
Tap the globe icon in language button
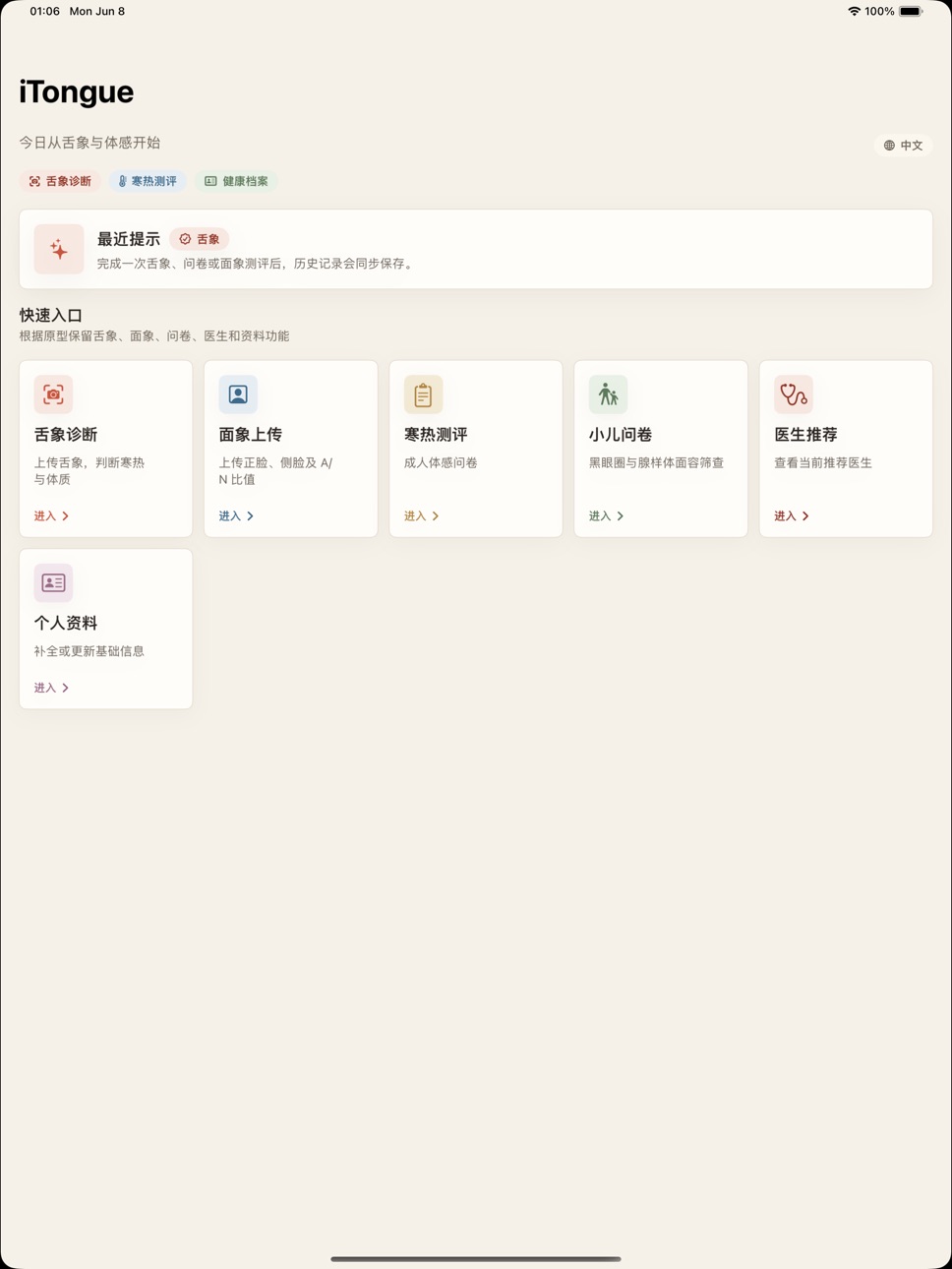click(889, 146)
